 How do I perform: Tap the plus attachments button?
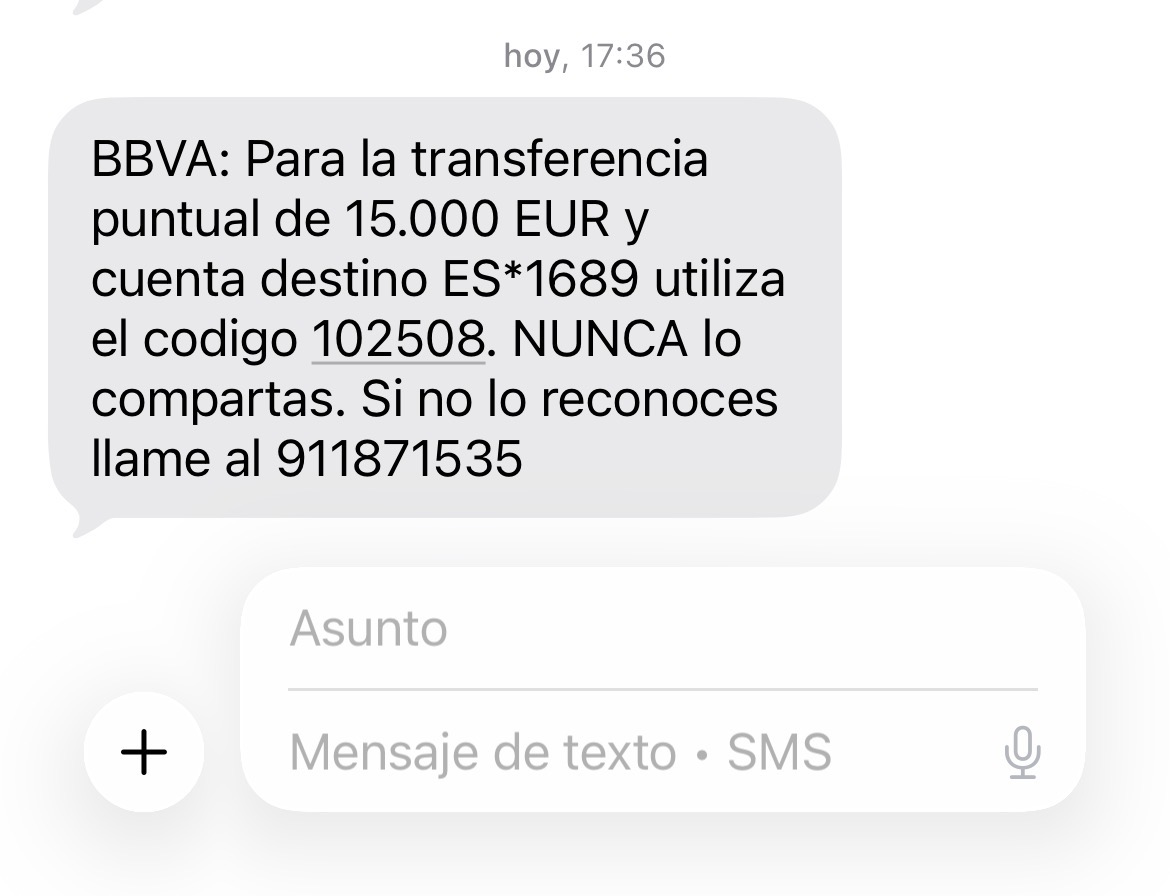click(x=144, y=752)
